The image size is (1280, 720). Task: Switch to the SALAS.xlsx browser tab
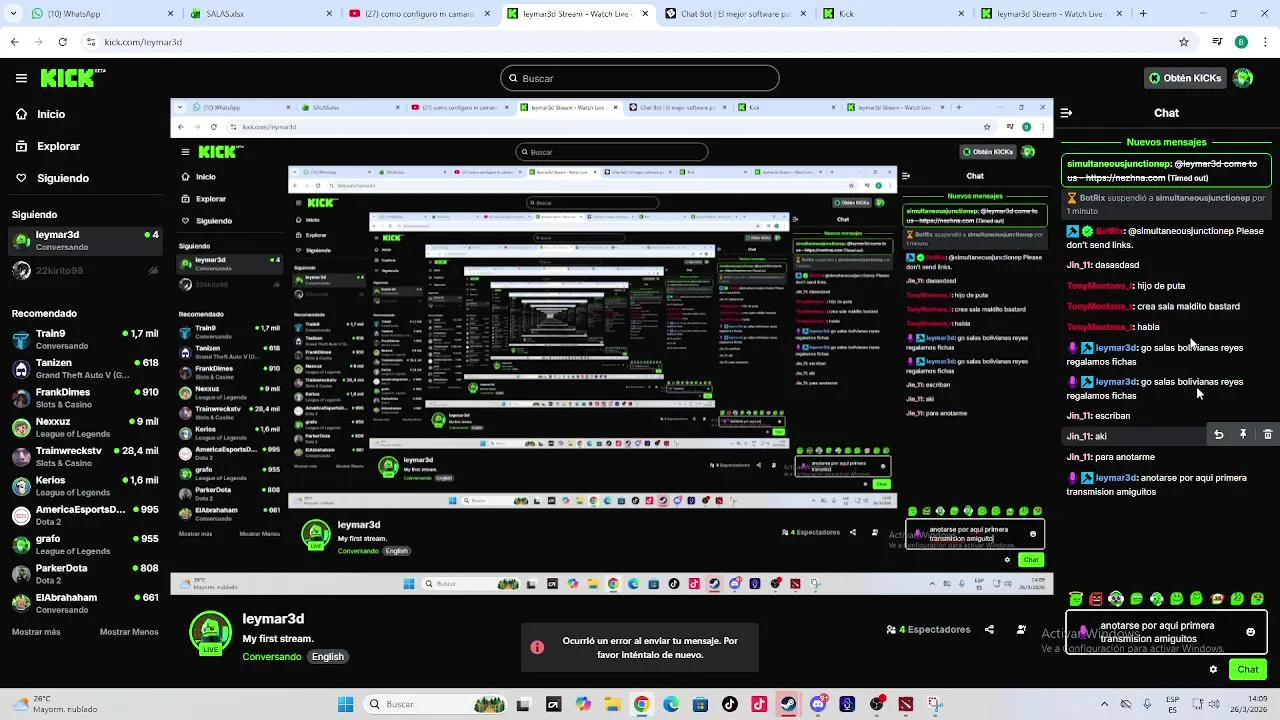pyautogui.click(x=258, y=14)
